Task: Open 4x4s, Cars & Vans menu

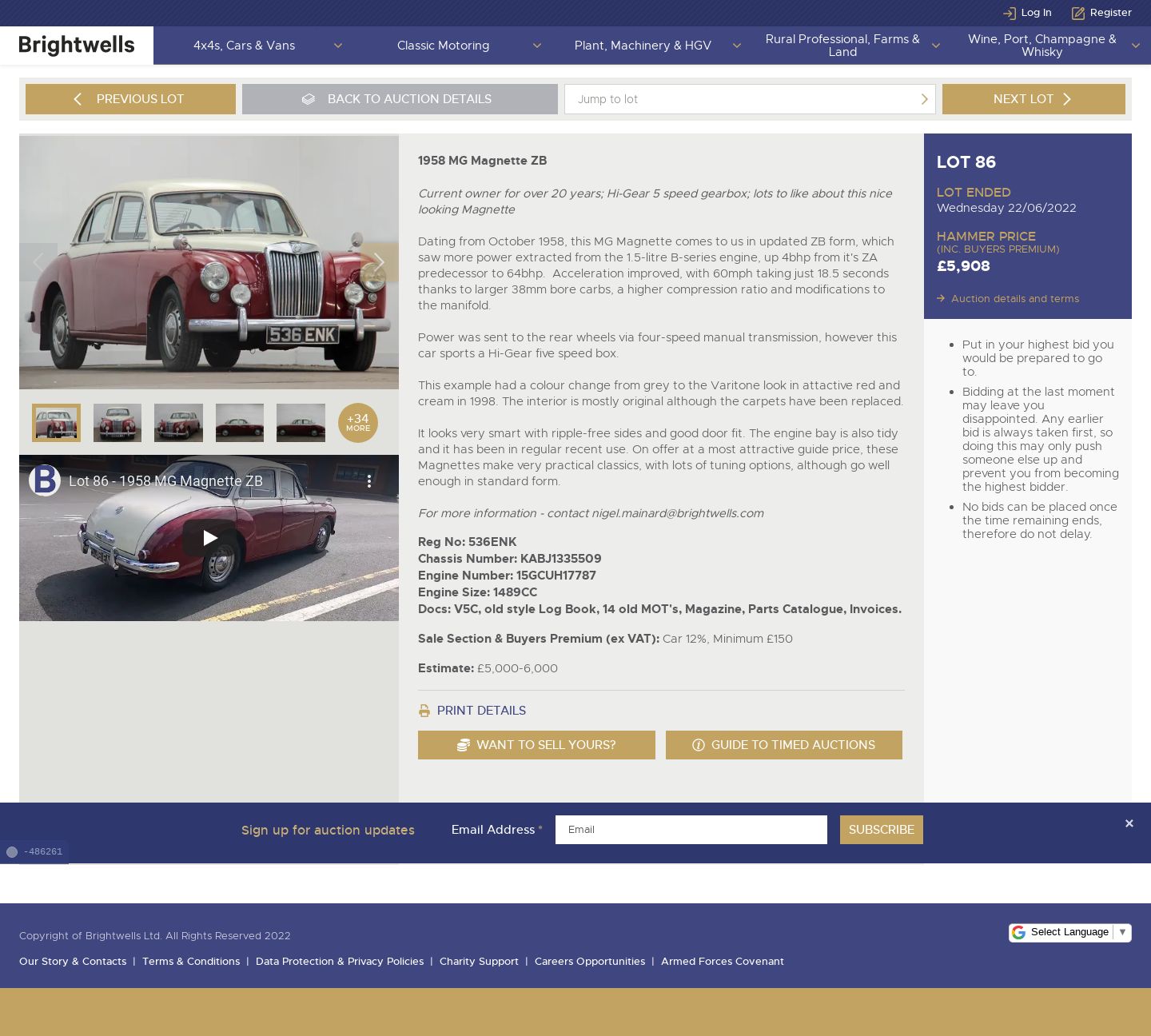Action: click(244, 46)
